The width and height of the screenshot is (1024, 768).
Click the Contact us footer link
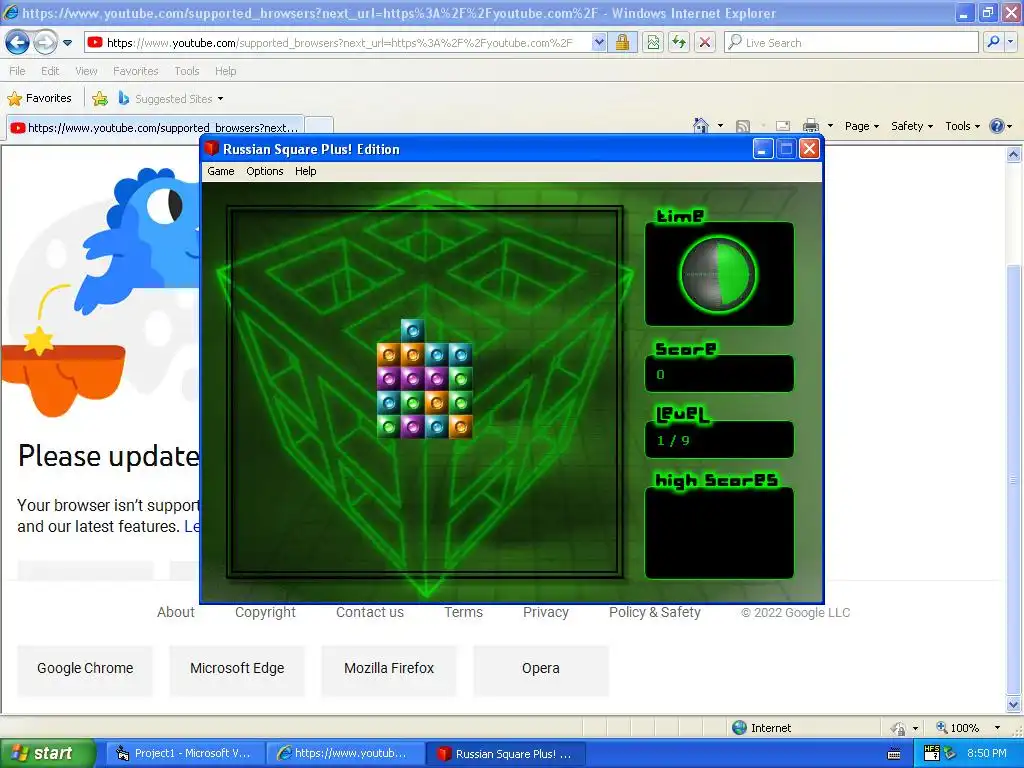(370, 612)
